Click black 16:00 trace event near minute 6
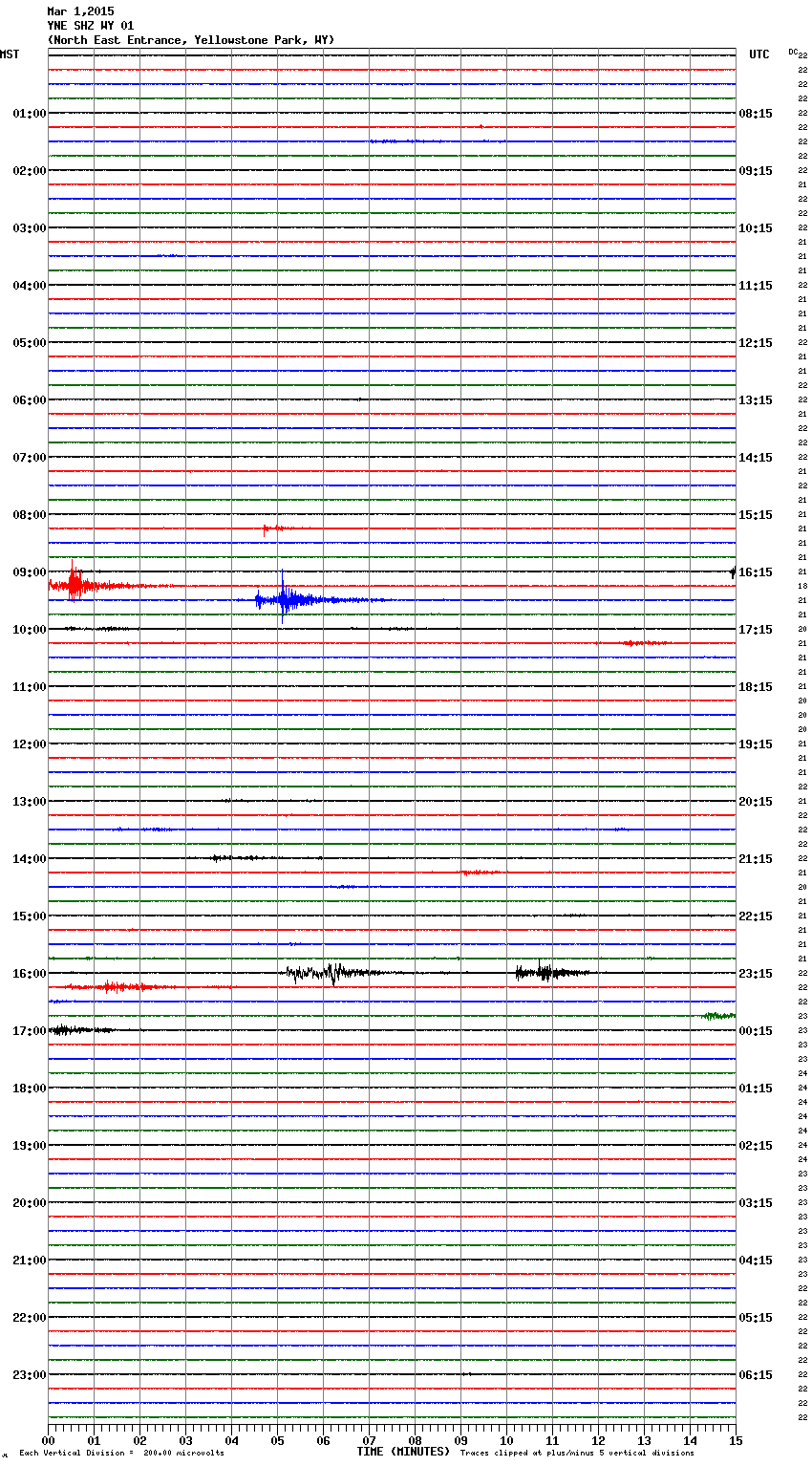This screenshot has width=812, height=1466. point(332,973)
